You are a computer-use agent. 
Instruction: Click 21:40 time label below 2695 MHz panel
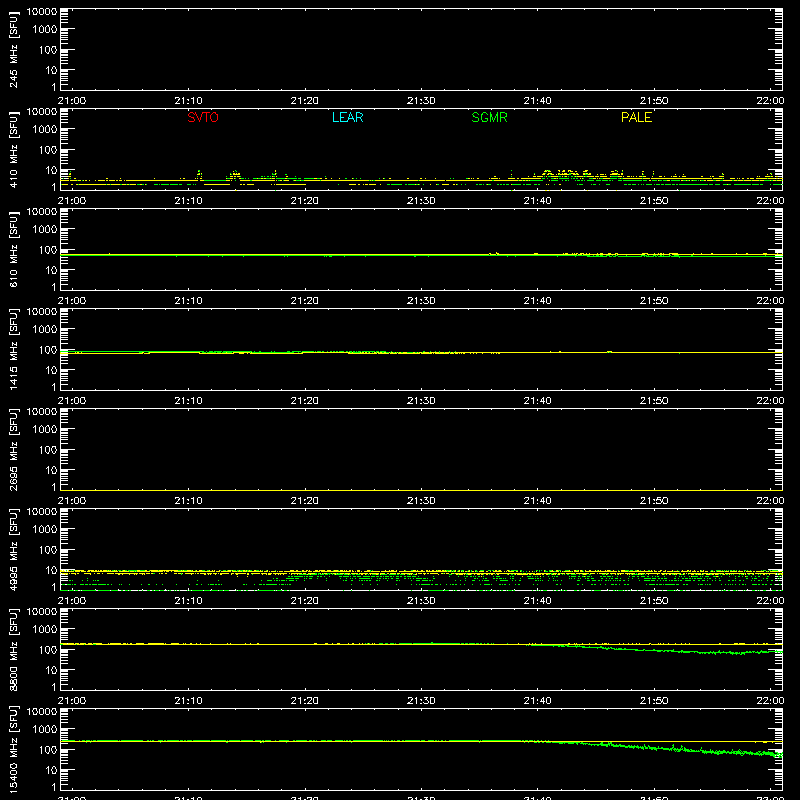537,501
